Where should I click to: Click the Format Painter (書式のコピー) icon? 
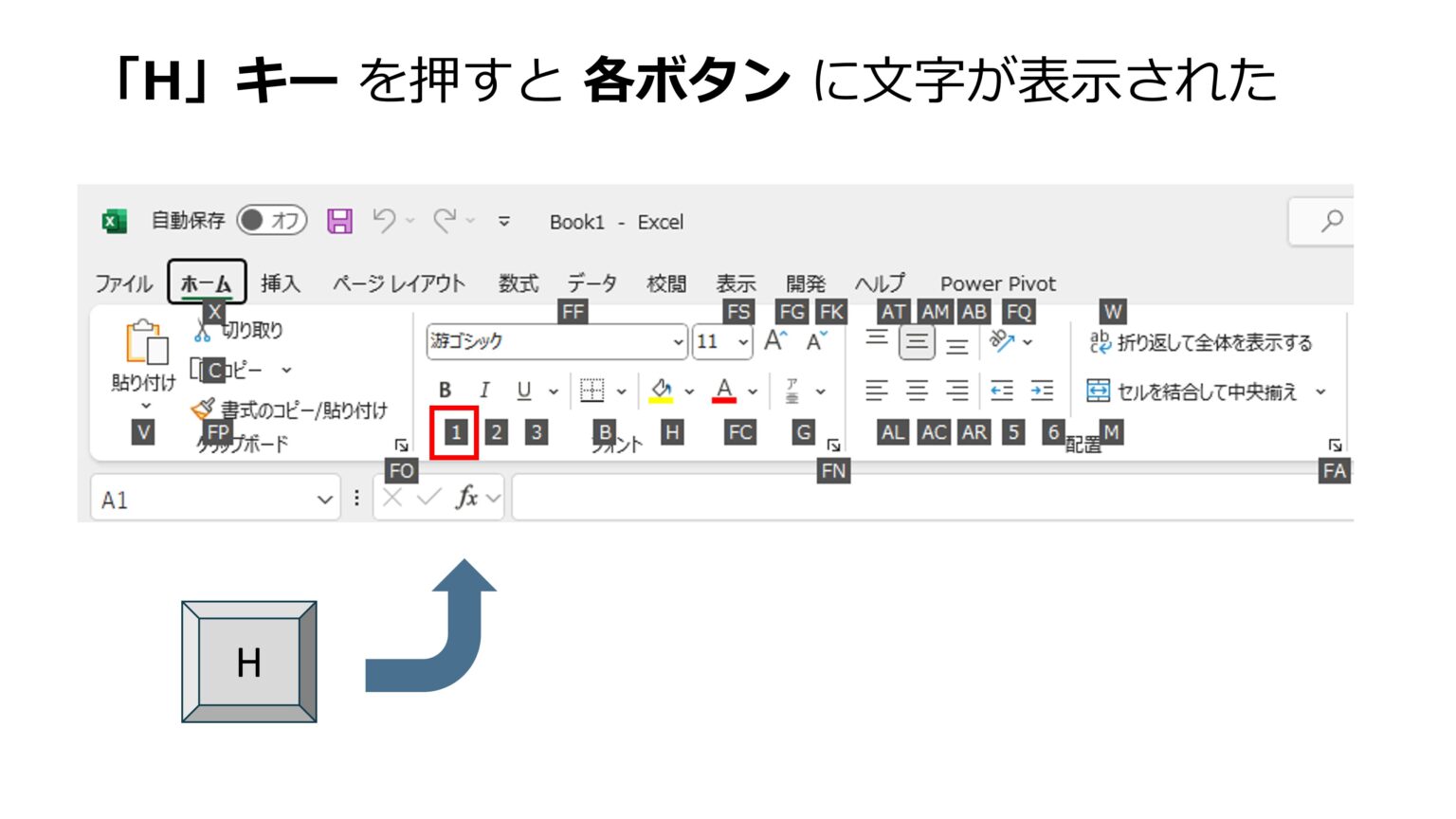coord(202,408)
